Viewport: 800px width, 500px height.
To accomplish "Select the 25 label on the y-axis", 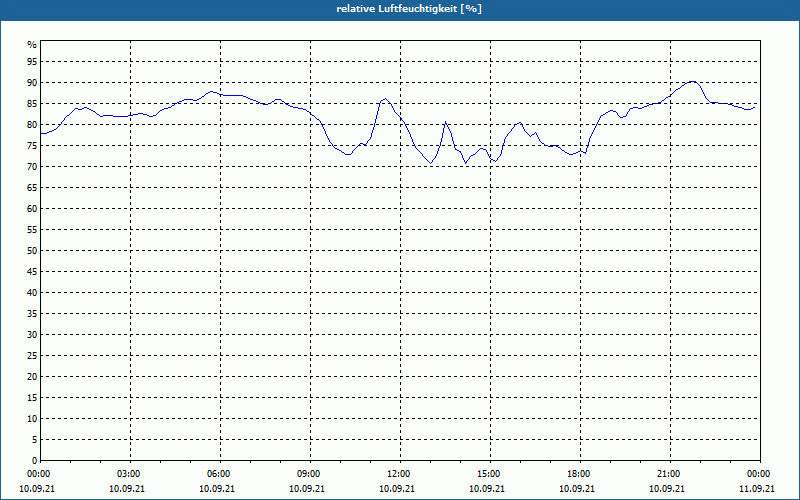I will [x=32, y=356].
